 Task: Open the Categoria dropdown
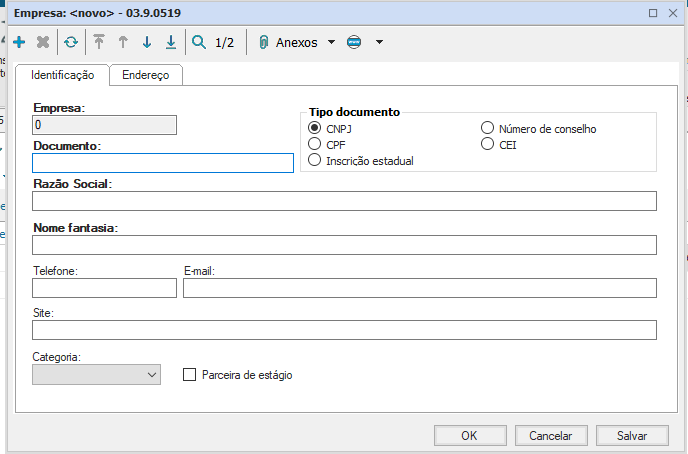tap(96, 374)
